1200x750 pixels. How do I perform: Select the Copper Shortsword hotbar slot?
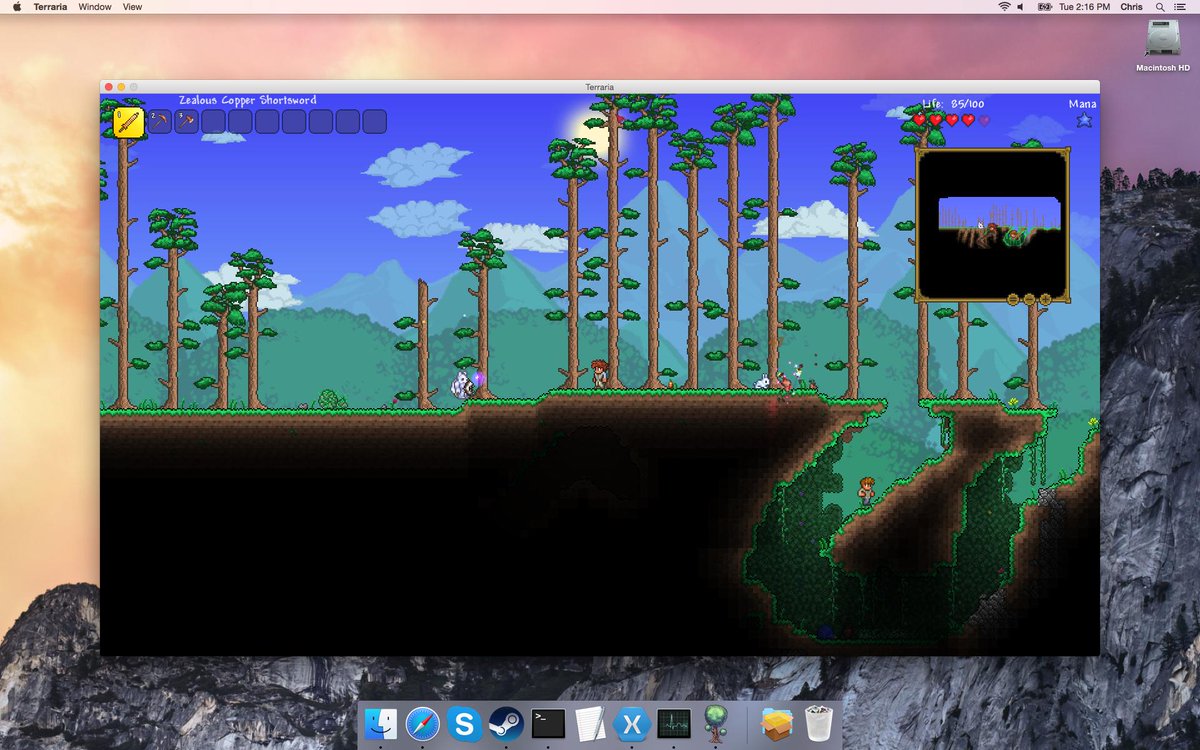click(129, 123)
